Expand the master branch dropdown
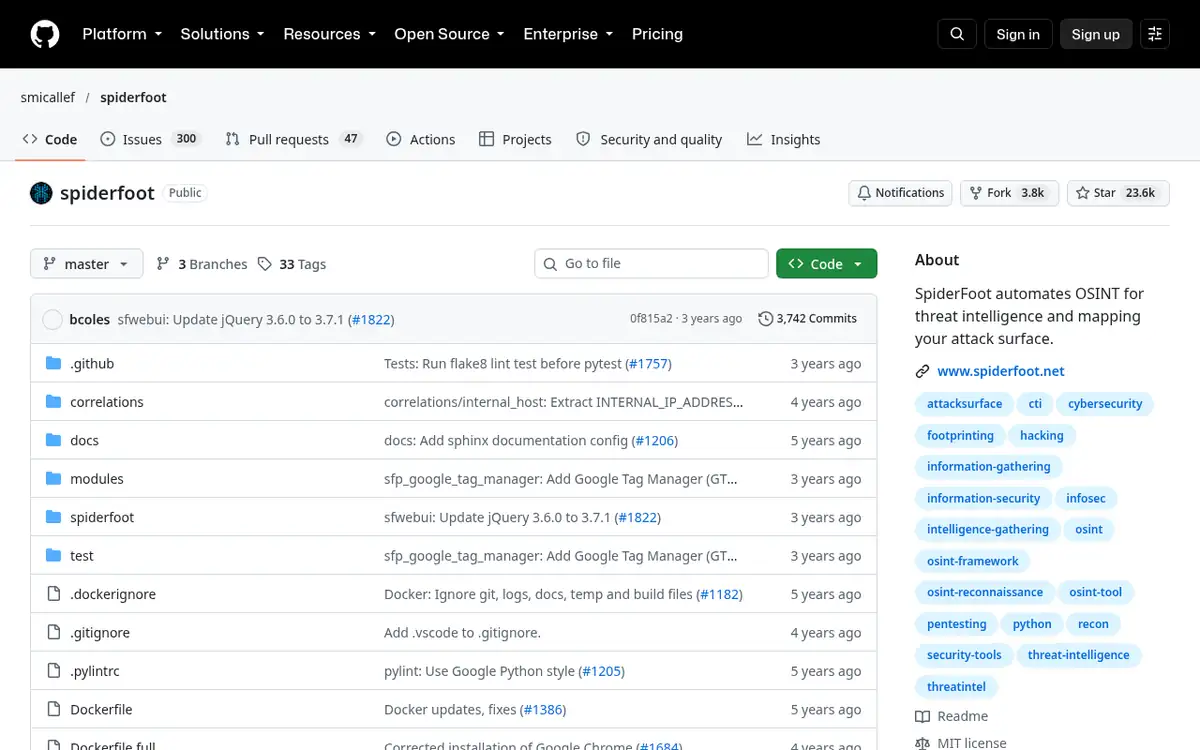Screen dimensions: 1200x750 coord(87,264)
